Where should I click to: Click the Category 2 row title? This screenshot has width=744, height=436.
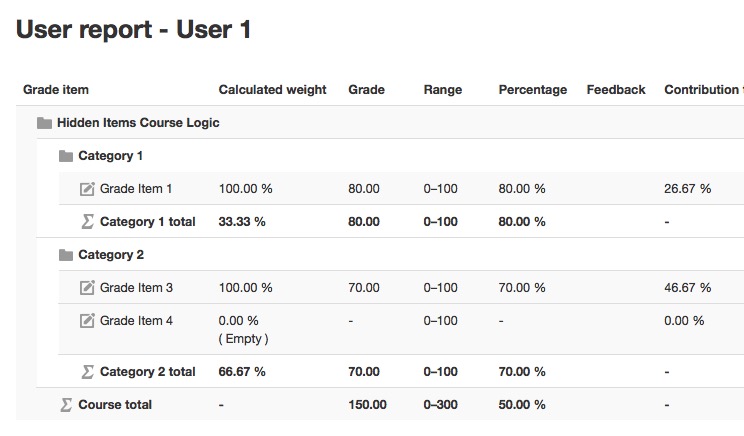coord(111,255)
